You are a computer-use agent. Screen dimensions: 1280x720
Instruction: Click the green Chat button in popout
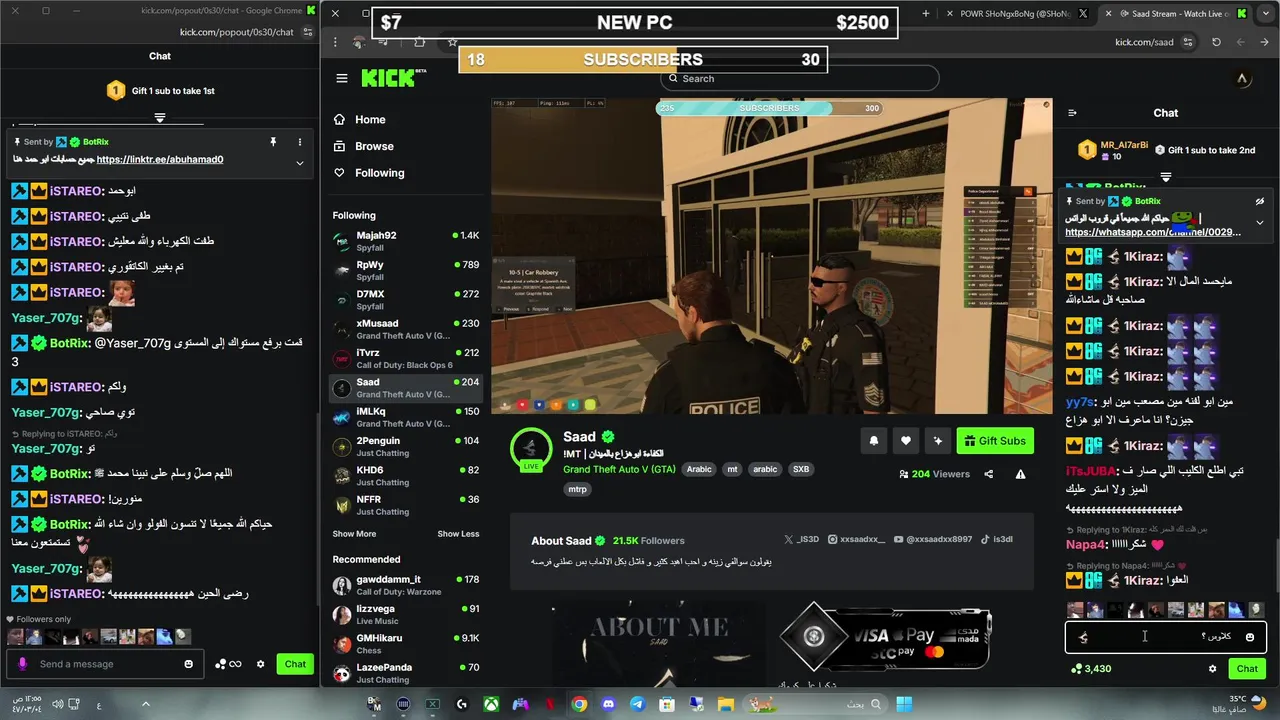(x=295, y=664)
